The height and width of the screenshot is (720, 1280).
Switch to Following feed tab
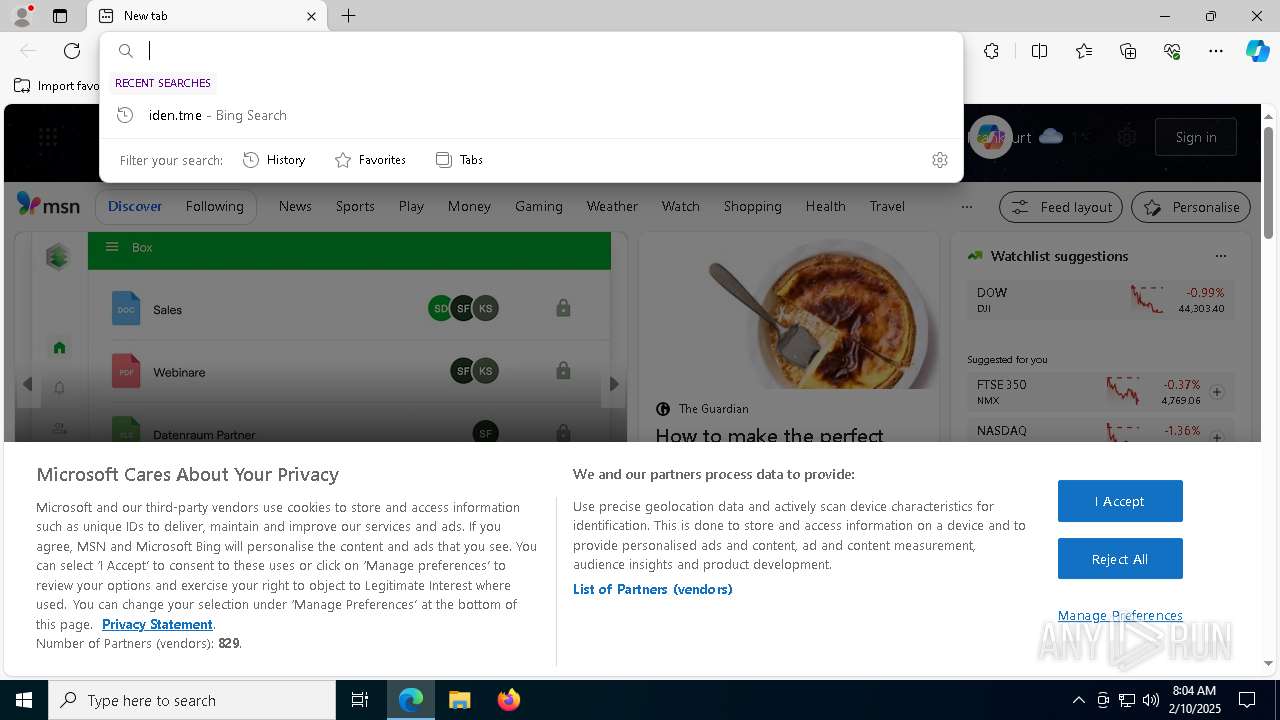[214, 206]
